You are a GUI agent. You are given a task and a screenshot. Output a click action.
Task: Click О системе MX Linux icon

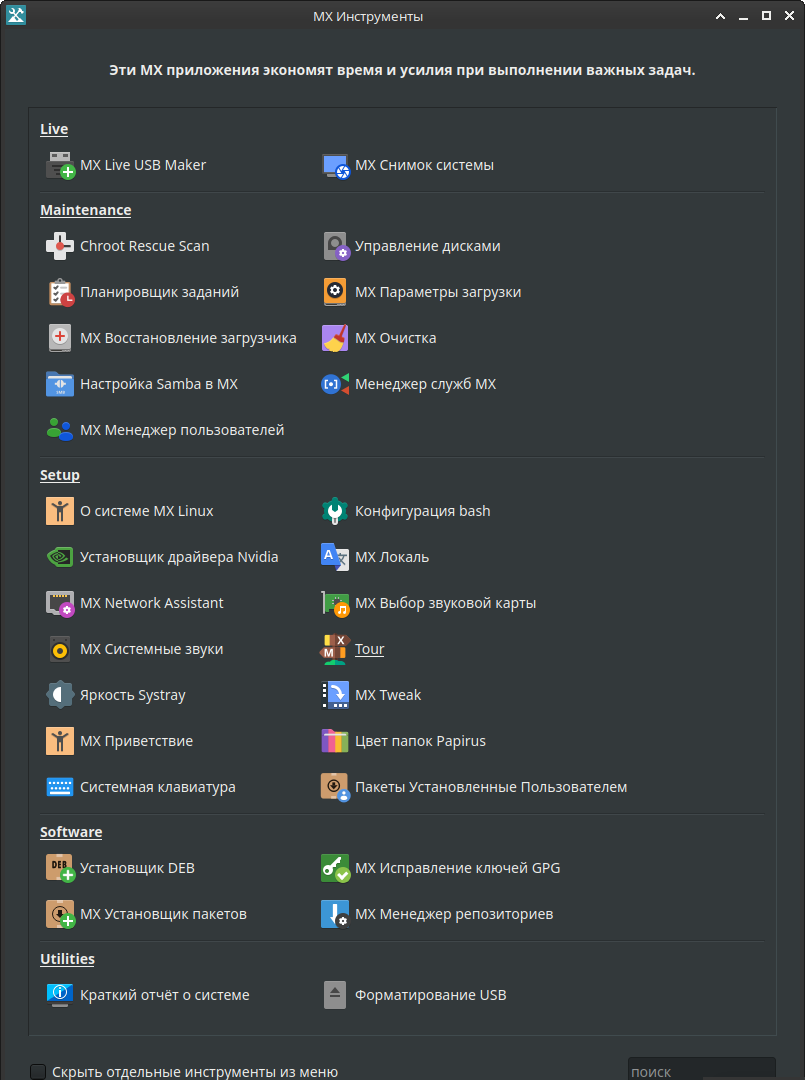(x=60, y=511)
